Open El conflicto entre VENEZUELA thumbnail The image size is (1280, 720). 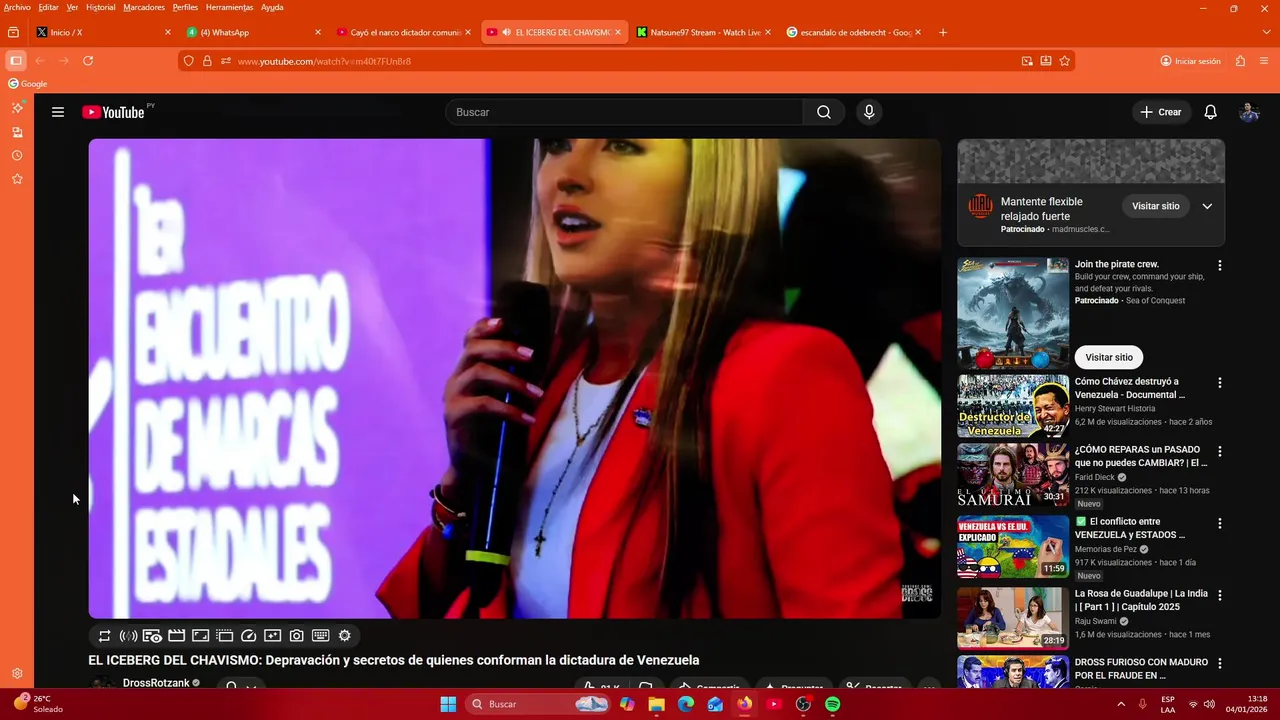click(x=1013, y=546)
